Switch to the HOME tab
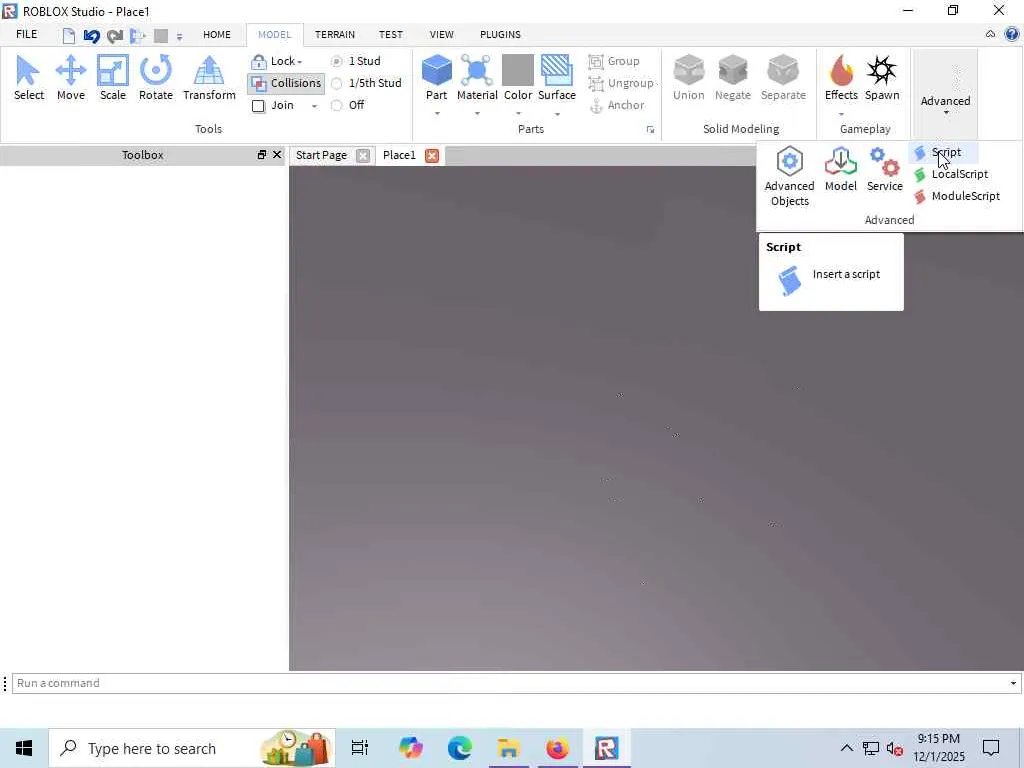 pyautogui.click(x=217, y=35)
